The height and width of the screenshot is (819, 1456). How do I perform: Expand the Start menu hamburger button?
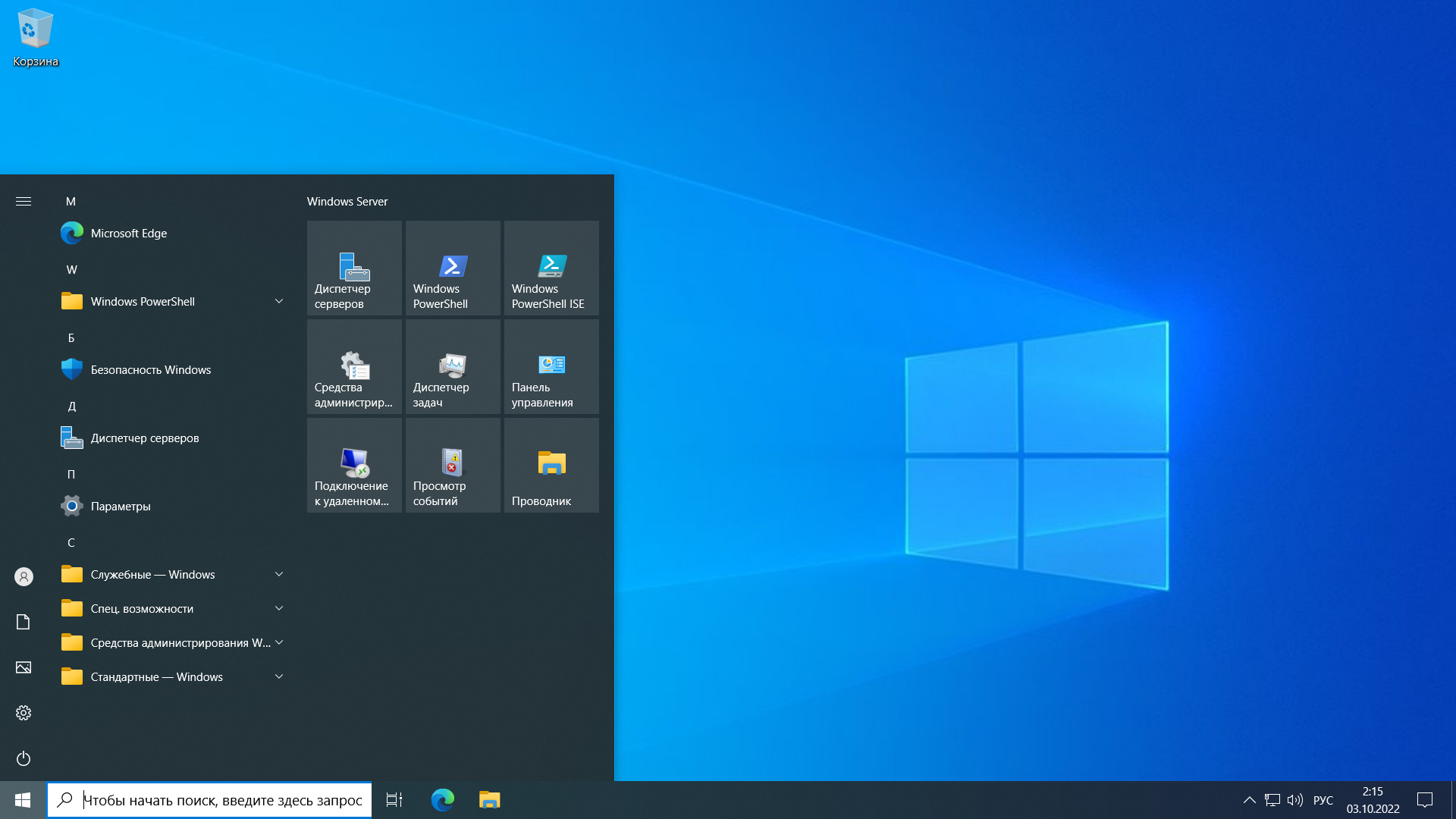point(24,201)
